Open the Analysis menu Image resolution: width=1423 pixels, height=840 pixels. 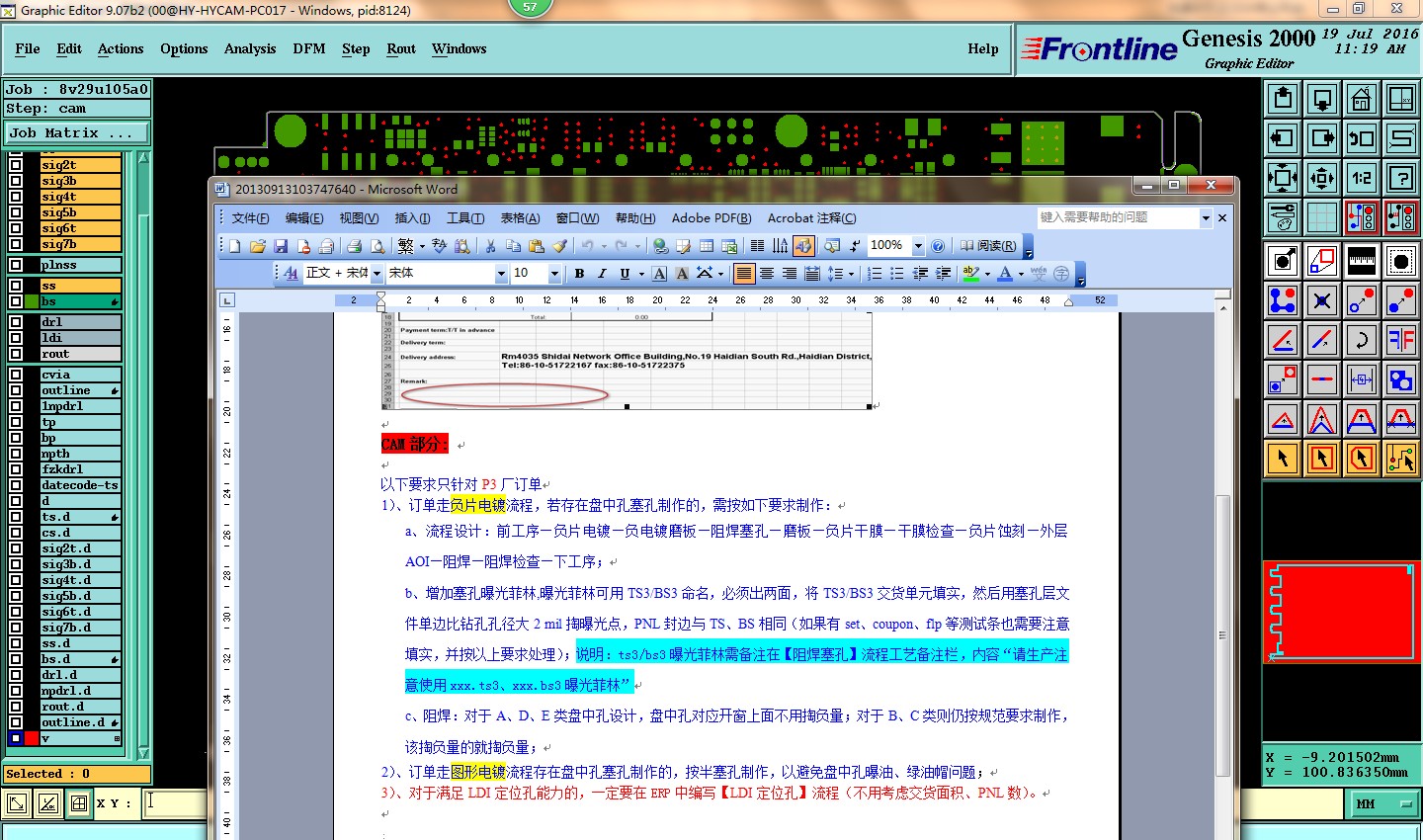click(250, 48)
